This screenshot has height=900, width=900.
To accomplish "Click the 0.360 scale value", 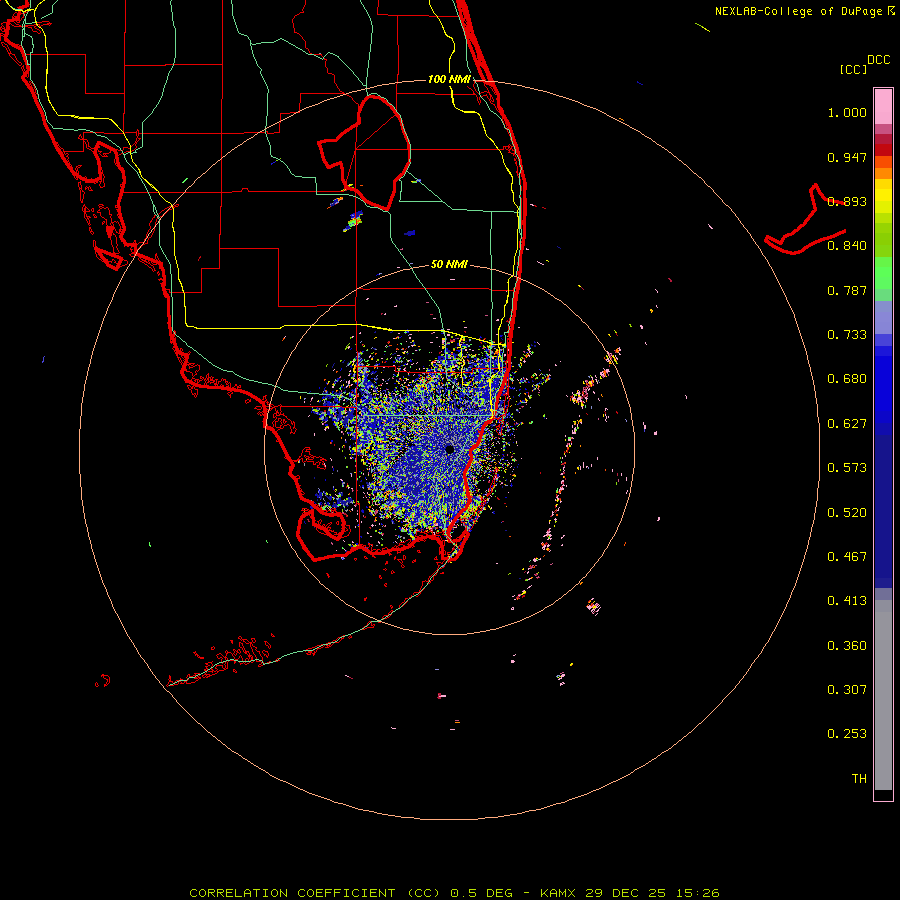I will 847,646.
